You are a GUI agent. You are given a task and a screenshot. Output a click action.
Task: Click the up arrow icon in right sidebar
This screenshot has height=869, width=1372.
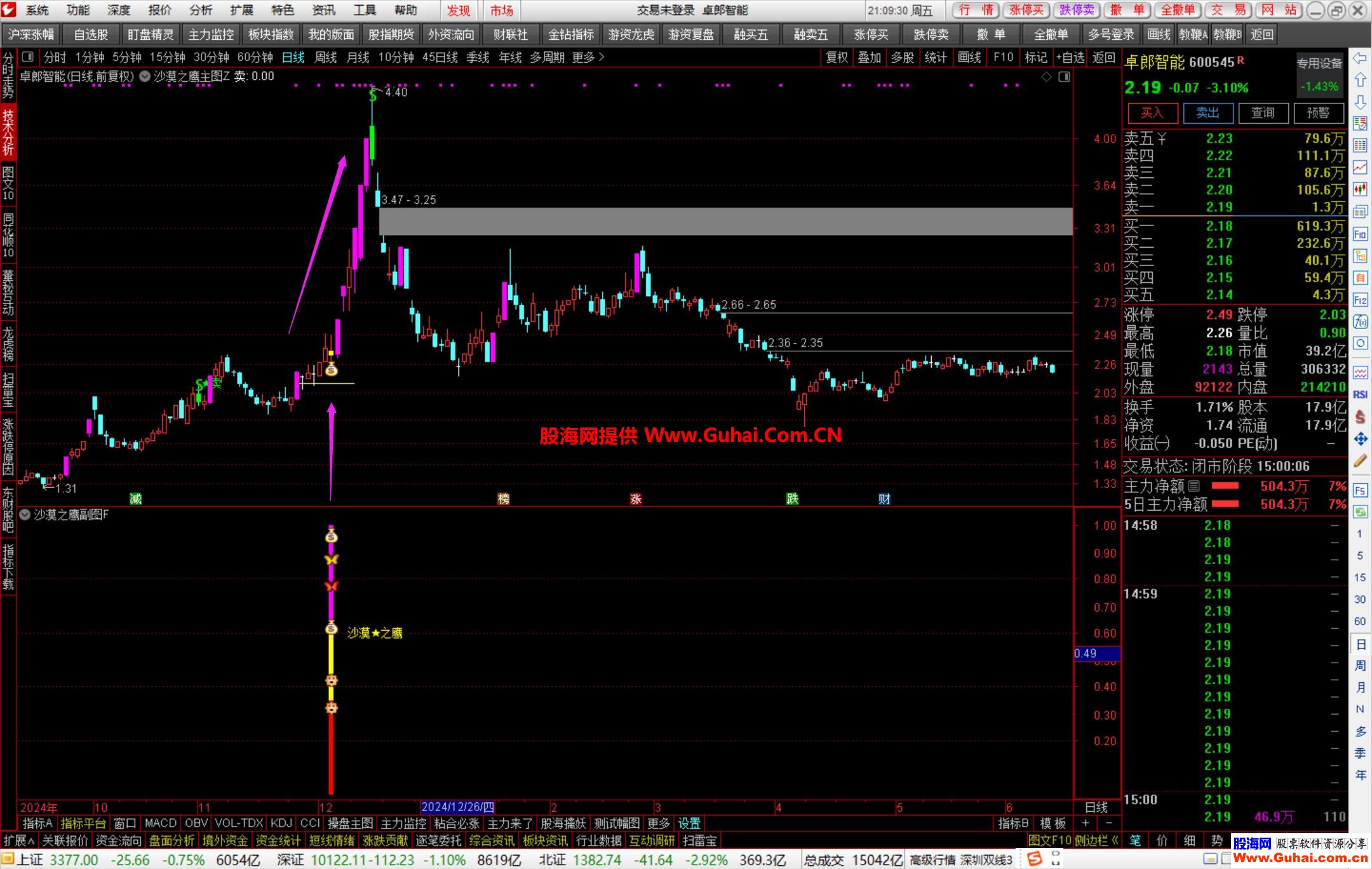(x=1359, y=80)
